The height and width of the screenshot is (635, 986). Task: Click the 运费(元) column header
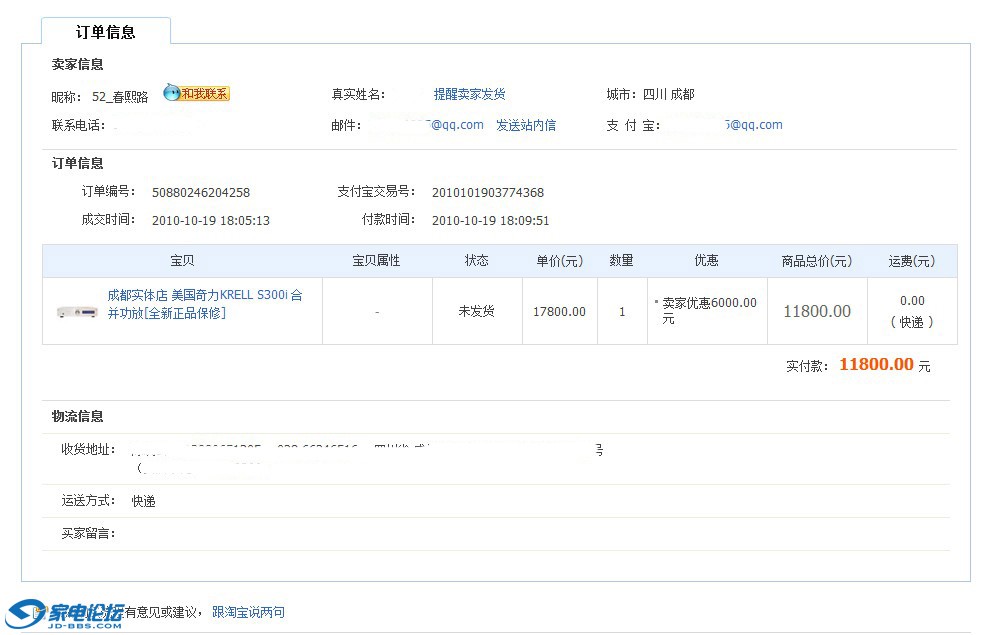pos(912,261)
